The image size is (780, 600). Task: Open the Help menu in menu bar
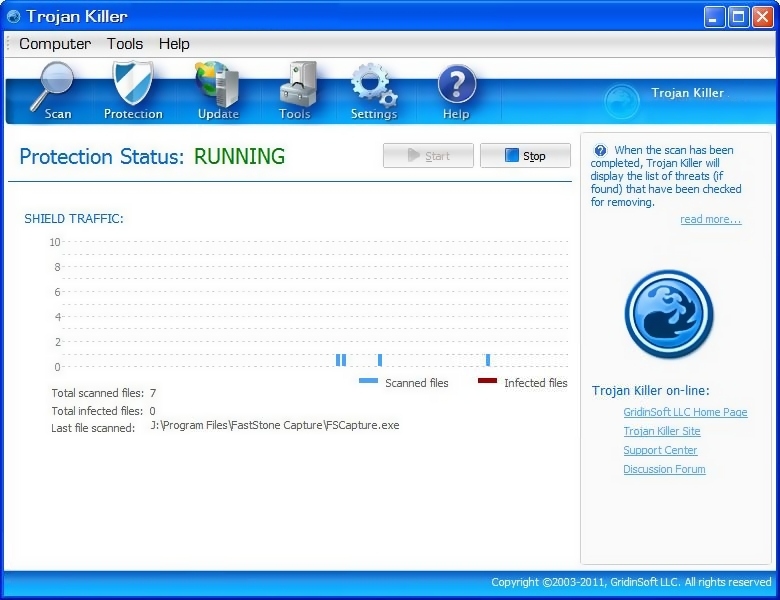point(174,44)
